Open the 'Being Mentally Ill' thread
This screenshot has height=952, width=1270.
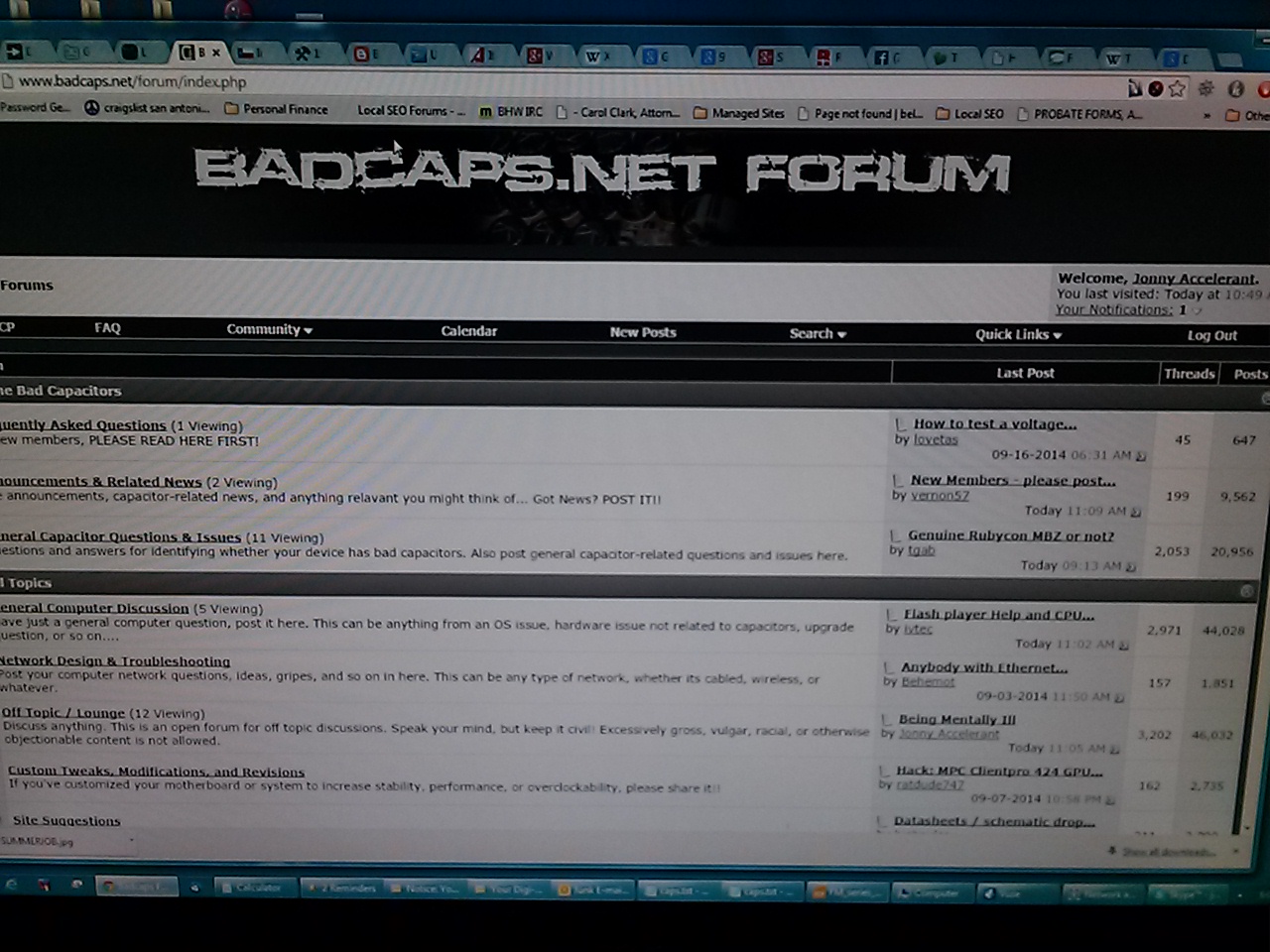[x=957, y=719]
